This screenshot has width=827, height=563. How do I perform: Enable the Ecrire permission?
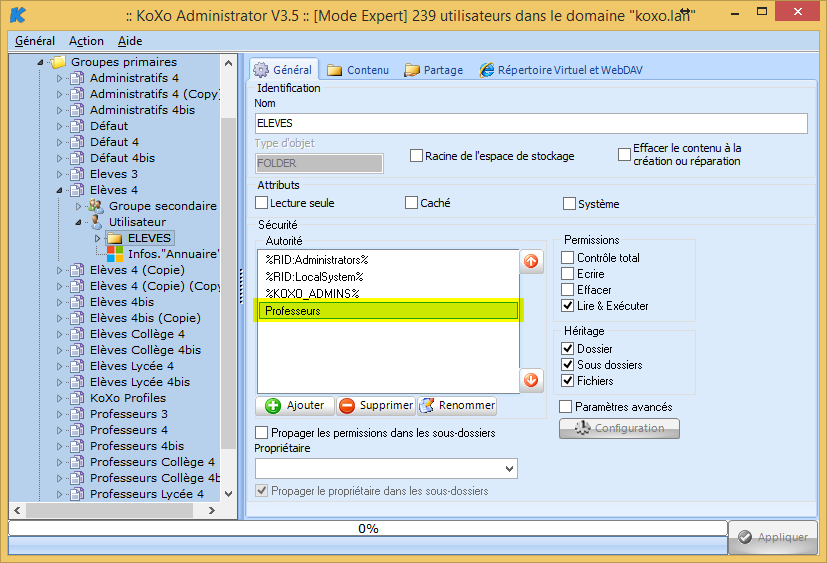[568, 273]
